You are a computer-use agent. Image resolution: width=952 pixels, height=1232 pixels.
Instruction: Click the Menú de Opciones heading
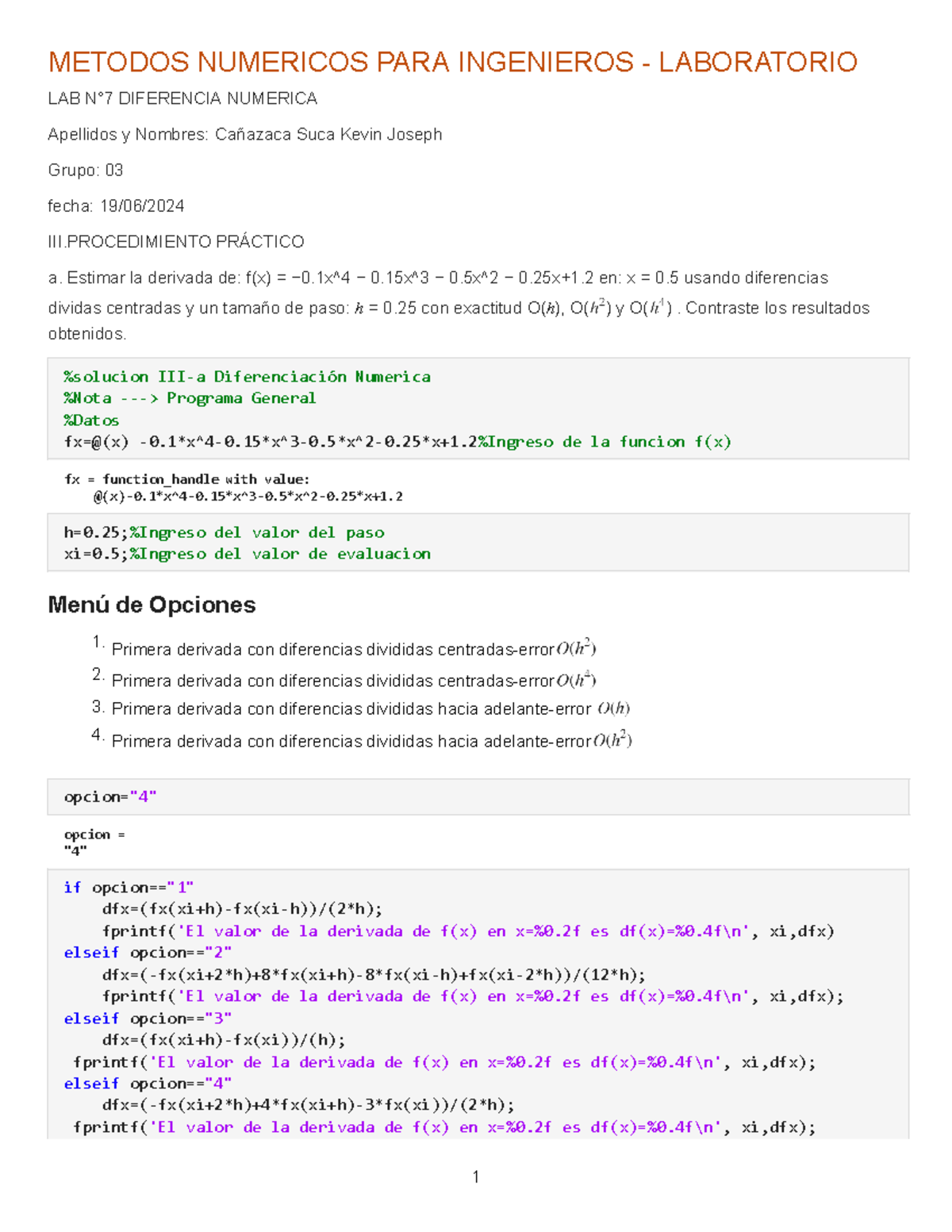(x=152, y=605)
